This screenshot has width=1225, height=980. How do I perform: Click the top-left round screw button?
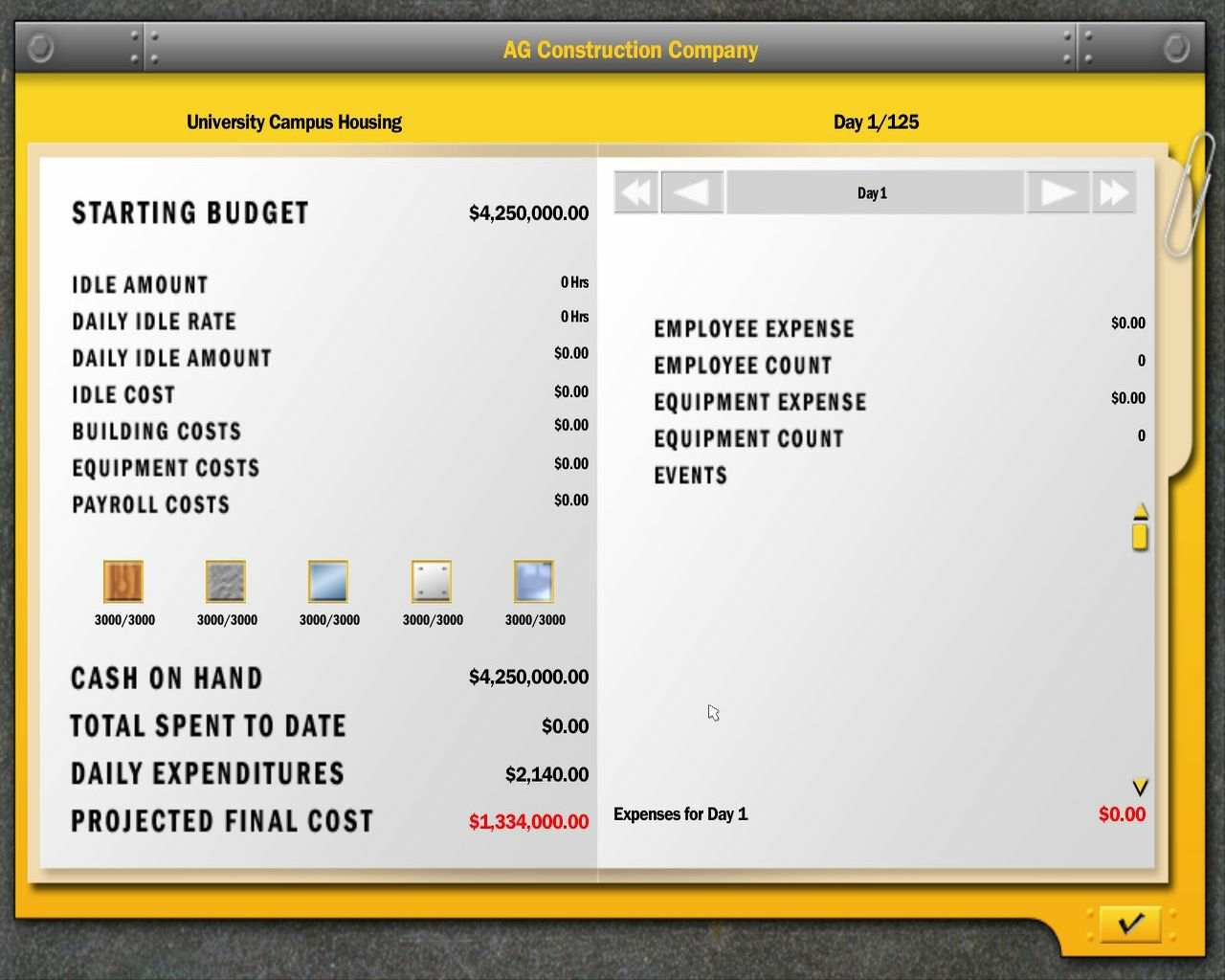click(x=41, y=48)
